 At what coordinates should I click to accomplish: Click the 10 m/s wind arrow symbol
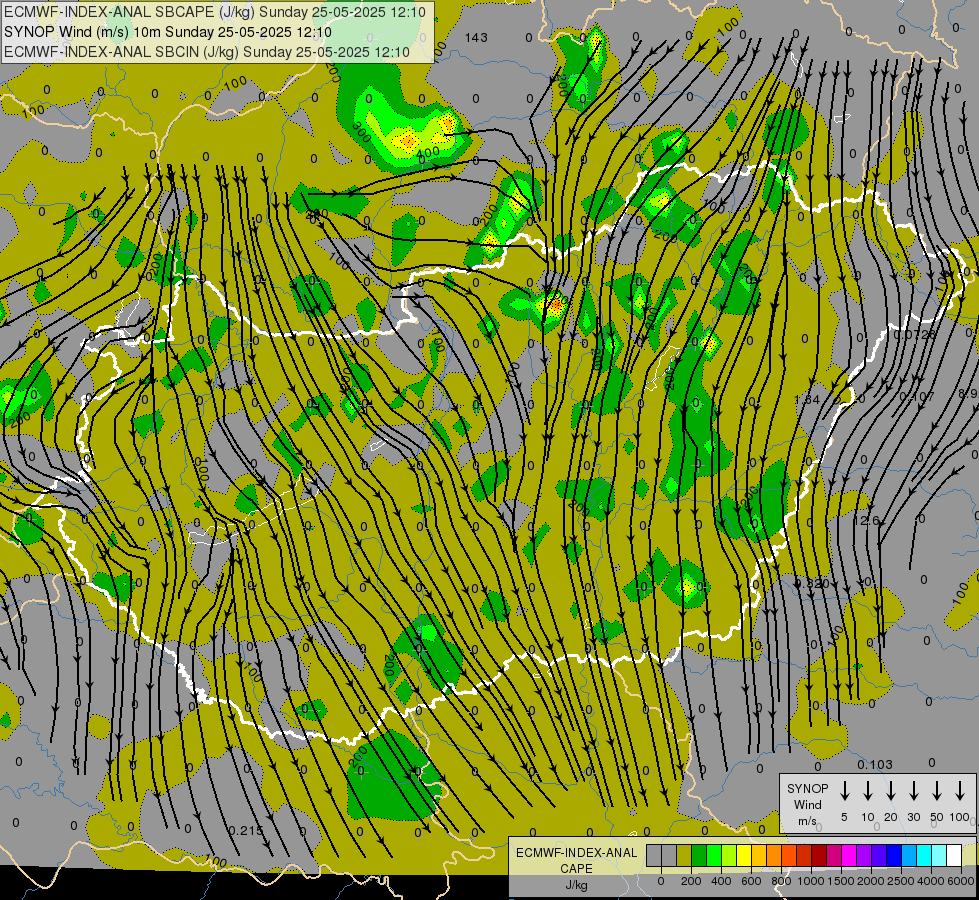pos(867,791)
